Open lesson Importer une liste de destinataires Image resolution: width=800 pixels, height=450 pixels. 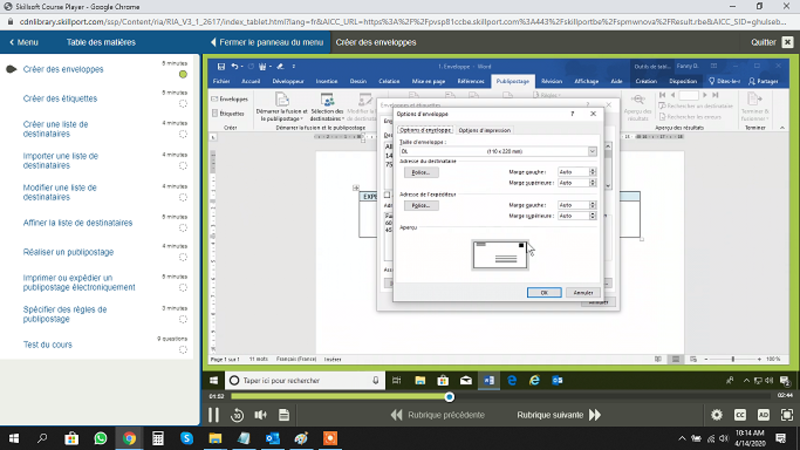[x=60, y=161]
